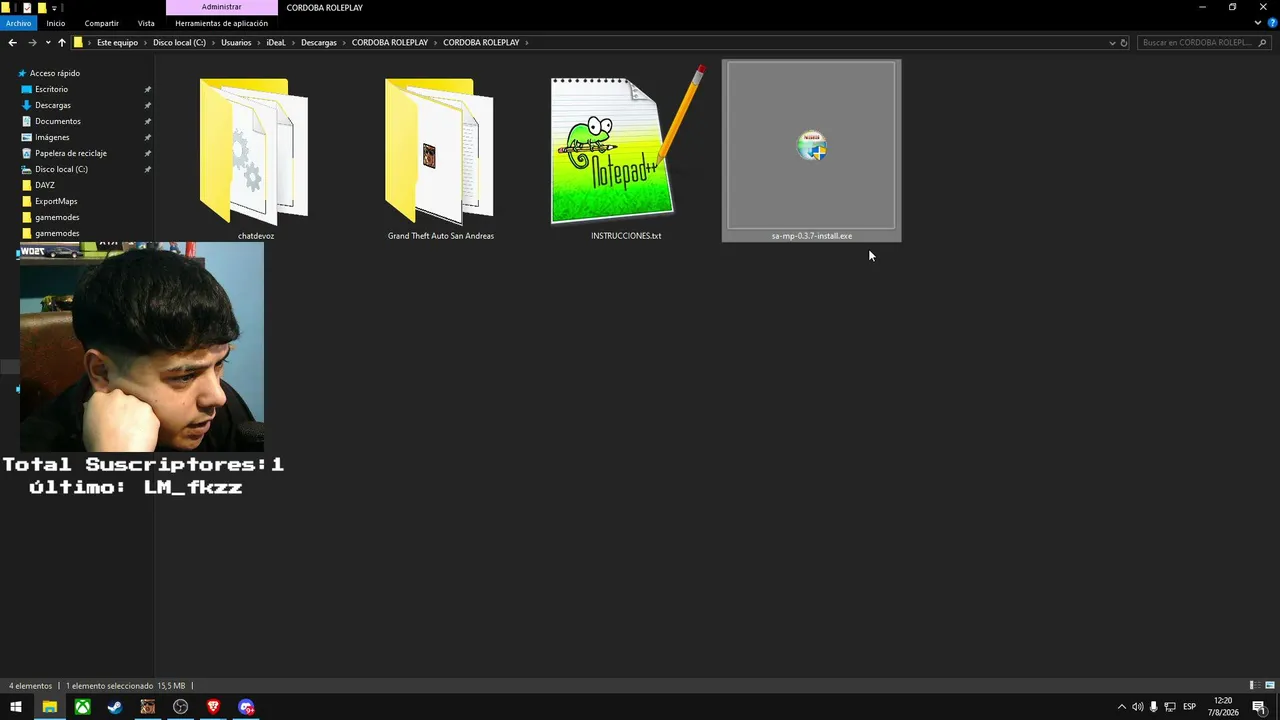
Task: Switch to the Inicio ribbon tab
Action: click(55, 23)
